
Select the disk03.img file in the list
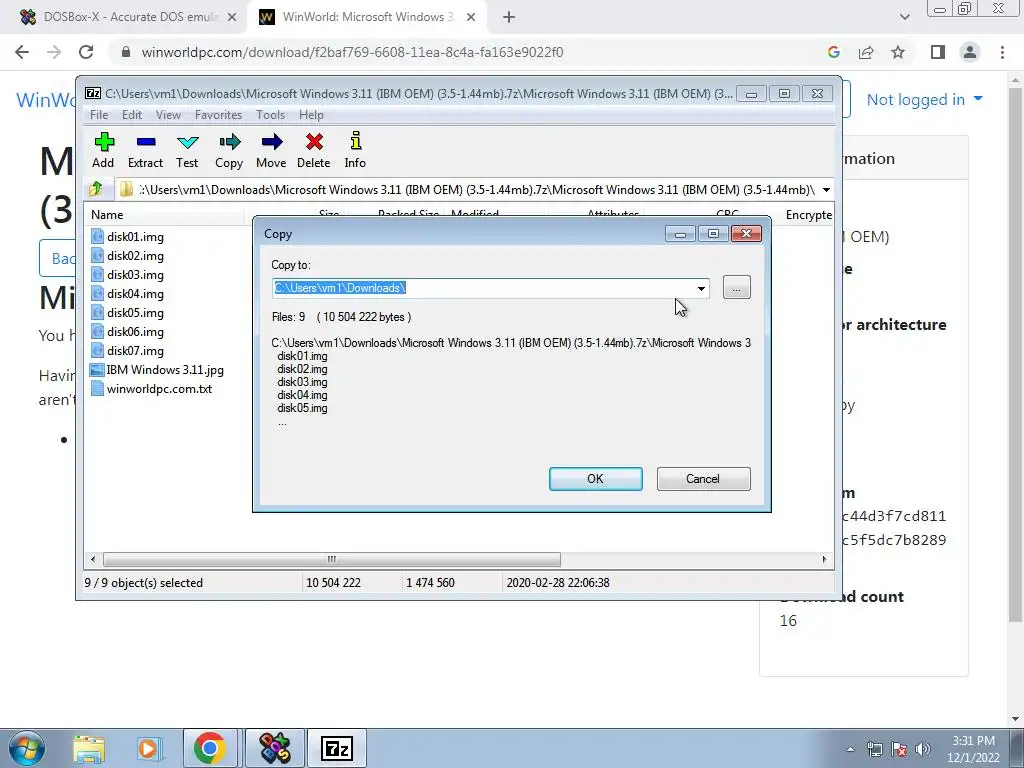128,274
